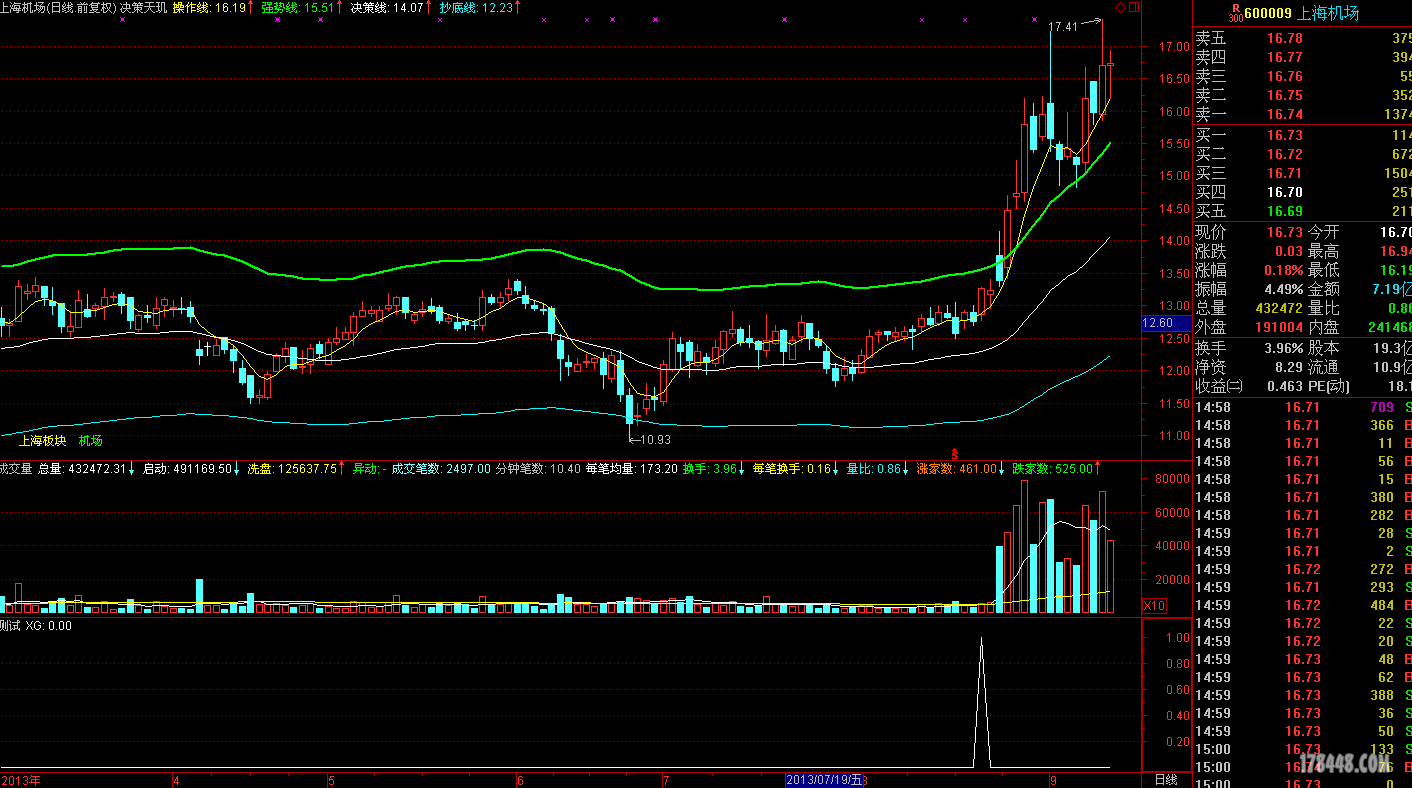This screenshot has width=1412, height=788.
Task: Click the 10.93 low price label
Action: pyautogui.click(x=655, y=439)
